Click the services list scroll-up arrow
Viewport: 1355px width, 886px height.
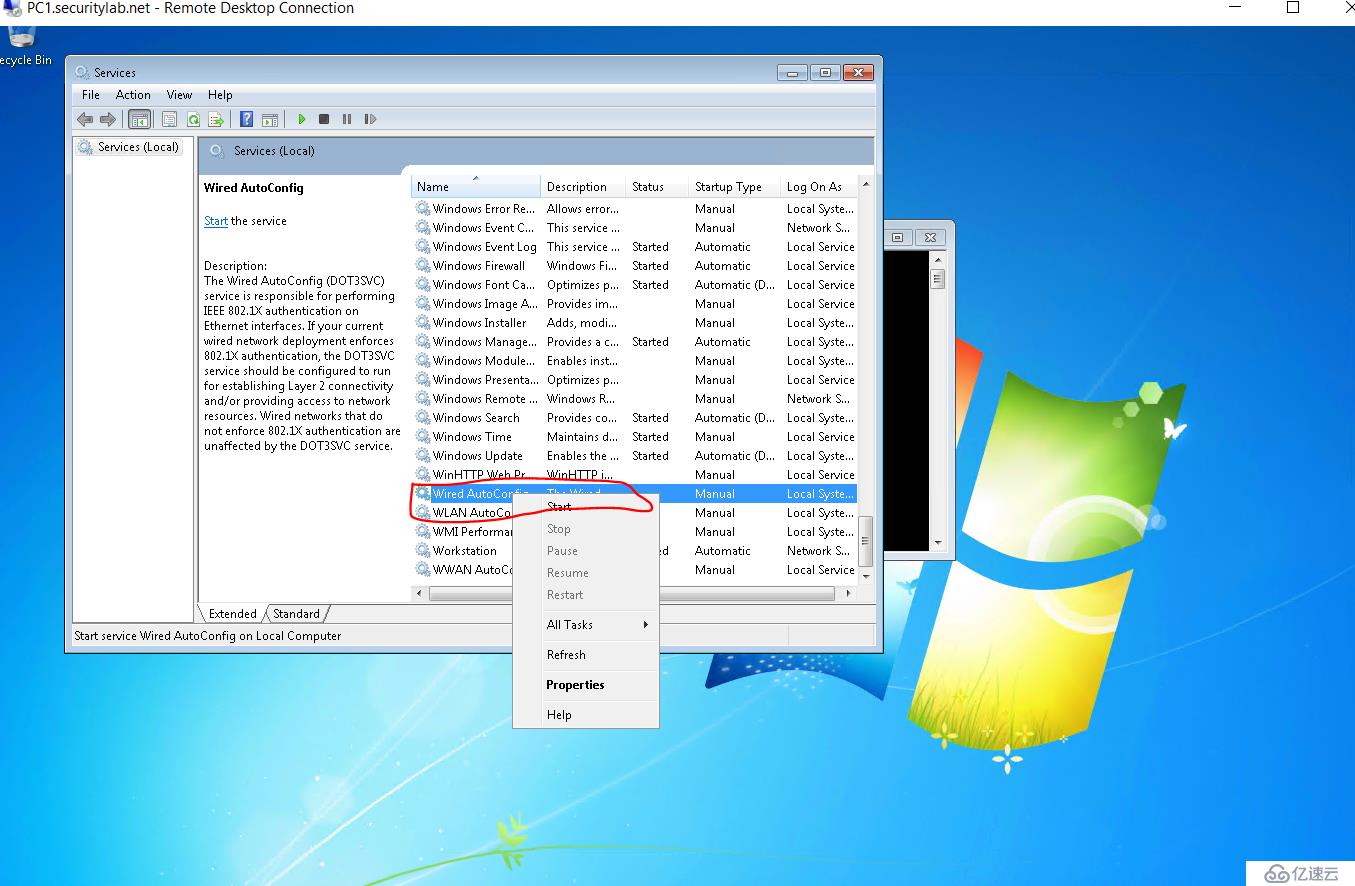click(x=866, y=185)
